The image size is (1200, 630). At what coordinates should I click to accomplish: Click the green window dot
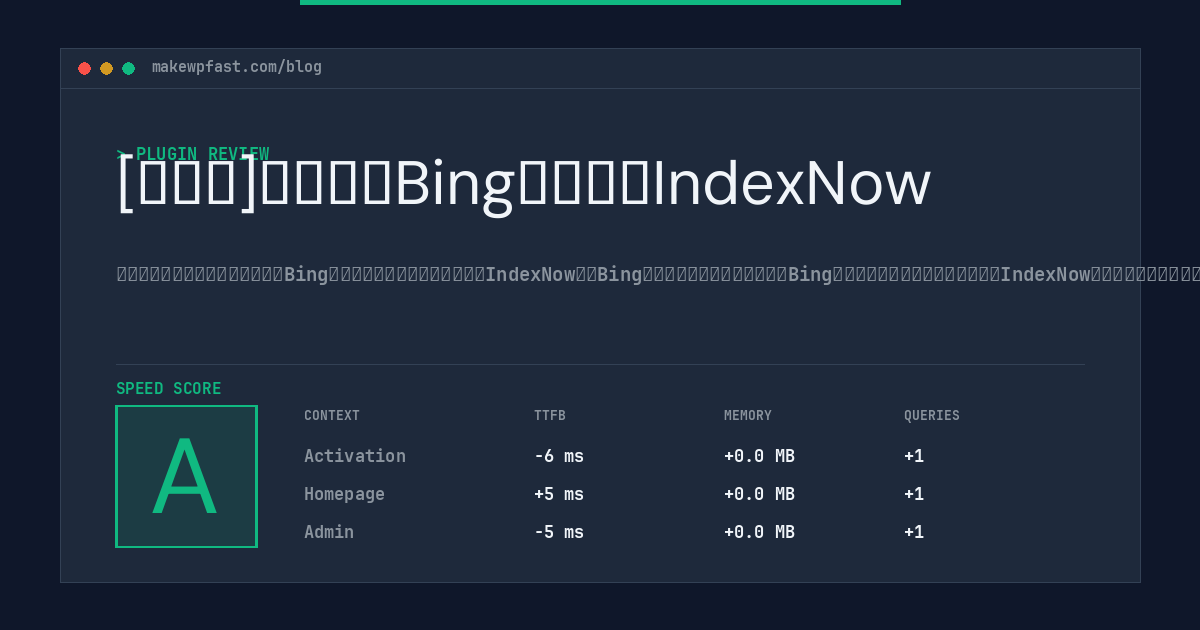(128, 68)
